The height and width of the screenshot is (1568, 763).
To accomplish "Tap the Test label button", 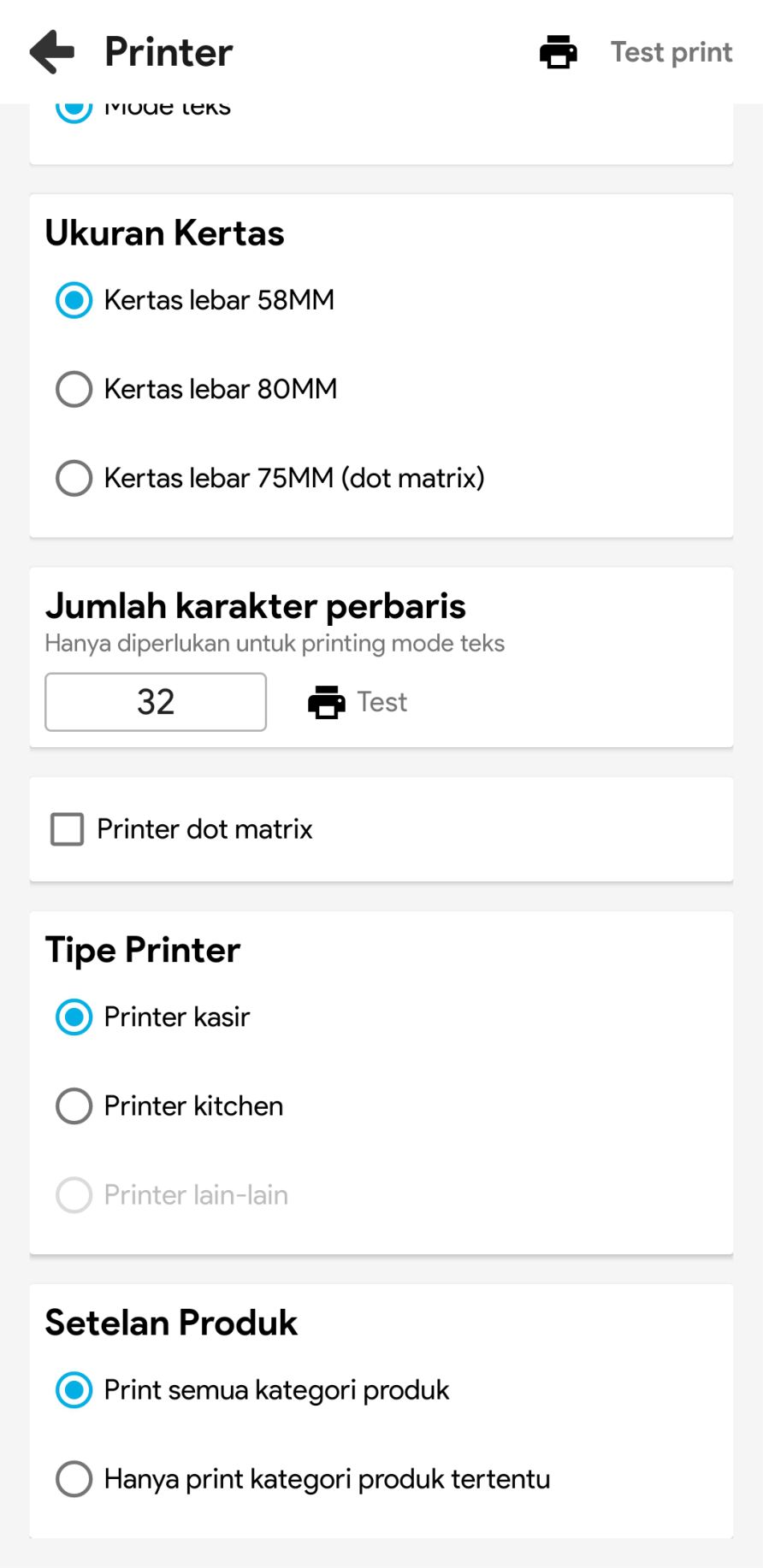I will tap(381, 702).
